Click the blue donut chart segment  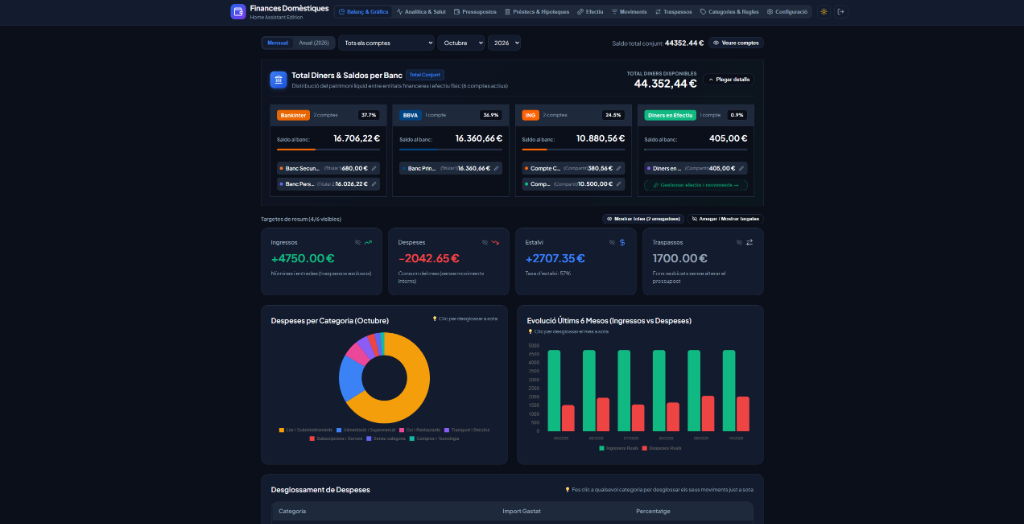tap(351, 379)
